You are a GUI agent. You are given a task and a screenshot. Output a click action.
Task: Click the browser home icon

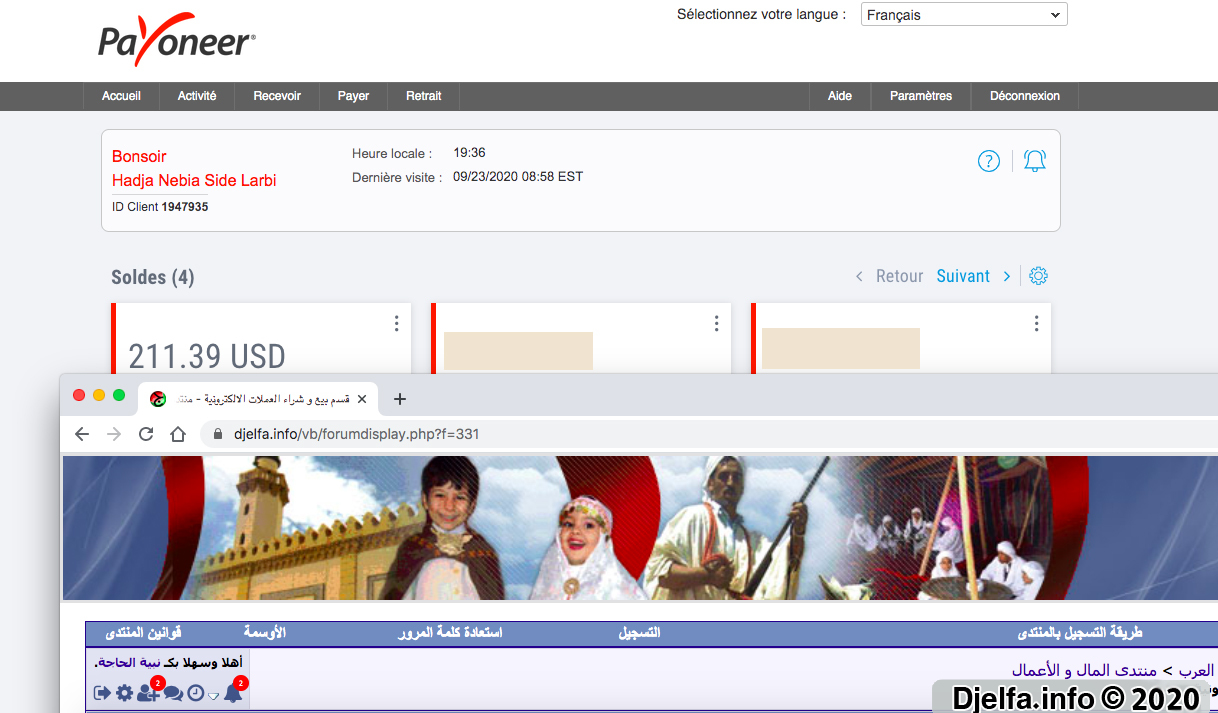178,434
